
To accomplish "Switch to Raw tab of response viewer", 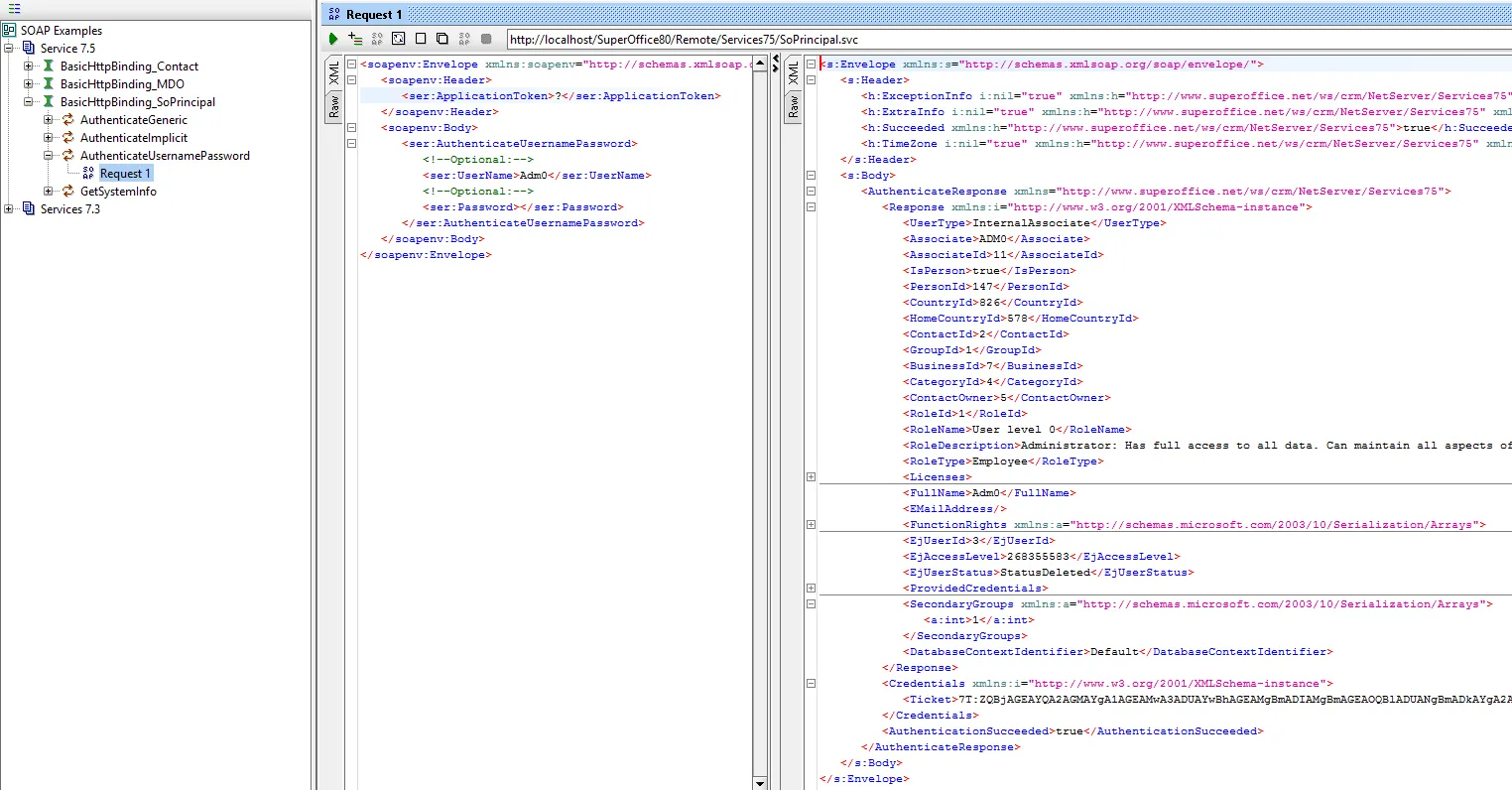I will point(793,107).
